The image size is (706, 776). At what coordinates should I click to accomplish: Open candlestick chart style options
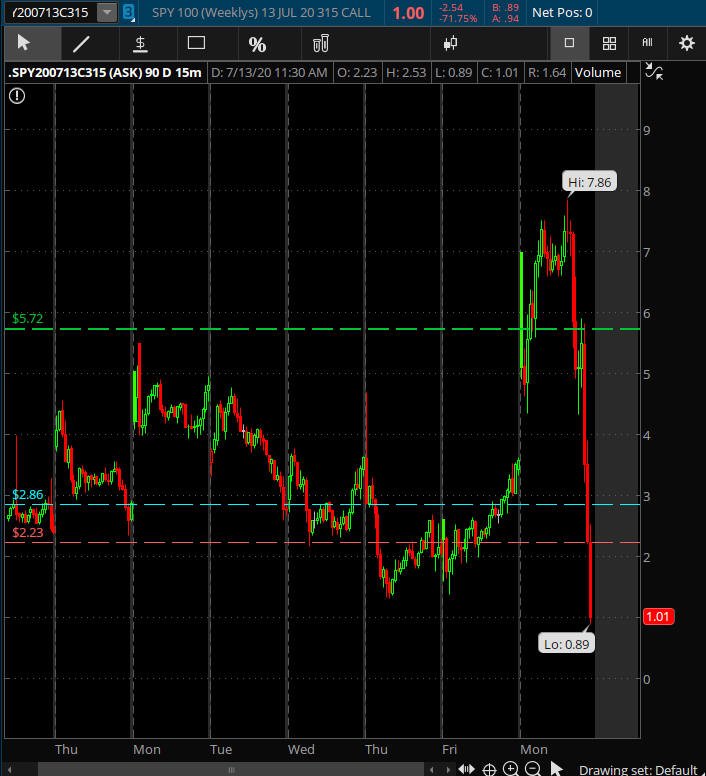pyautogui.click(x=450, y=43)
